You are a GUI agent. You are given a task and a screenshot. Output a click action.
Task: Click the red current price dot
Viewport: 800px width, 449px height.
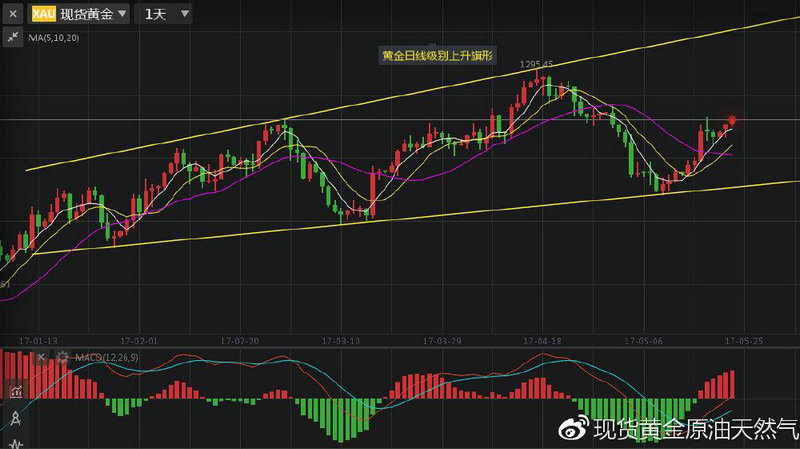click(x=733, y=120)
